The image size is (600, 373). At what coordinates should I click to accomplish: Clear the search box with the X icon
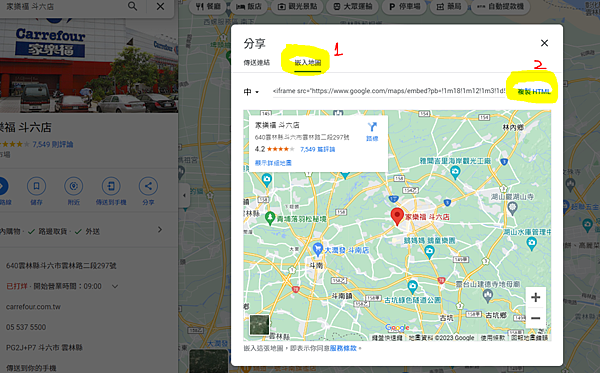160,7
